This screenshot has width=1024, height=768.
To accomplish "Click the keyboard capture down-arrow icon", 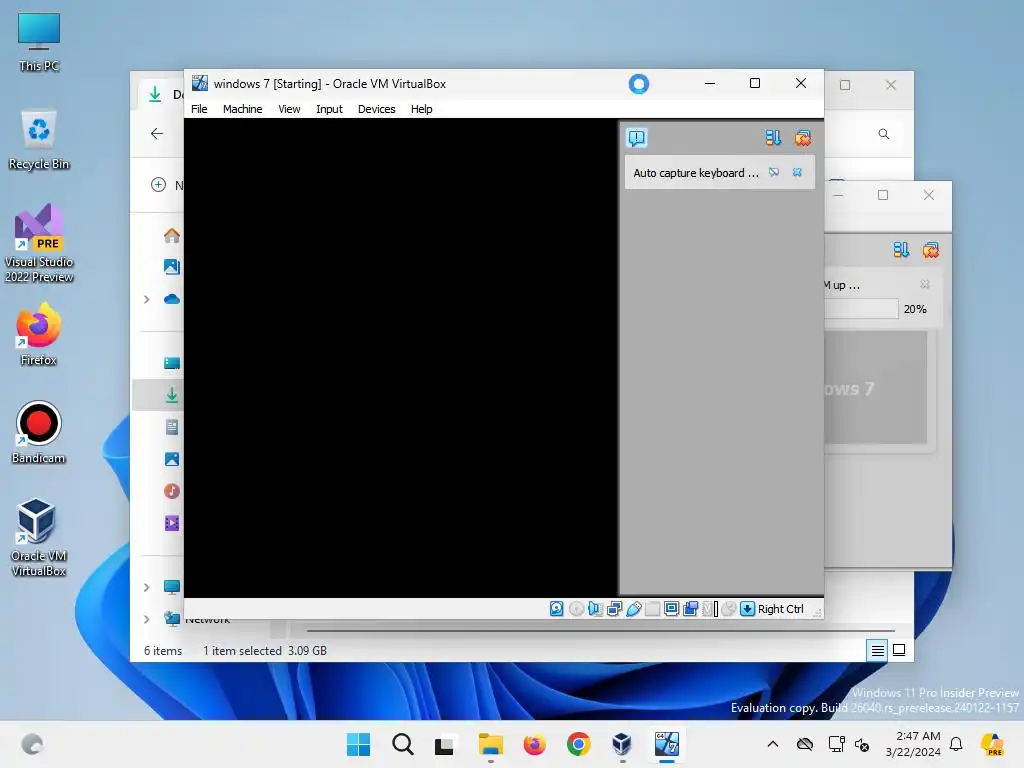I will tap(748, 609).
